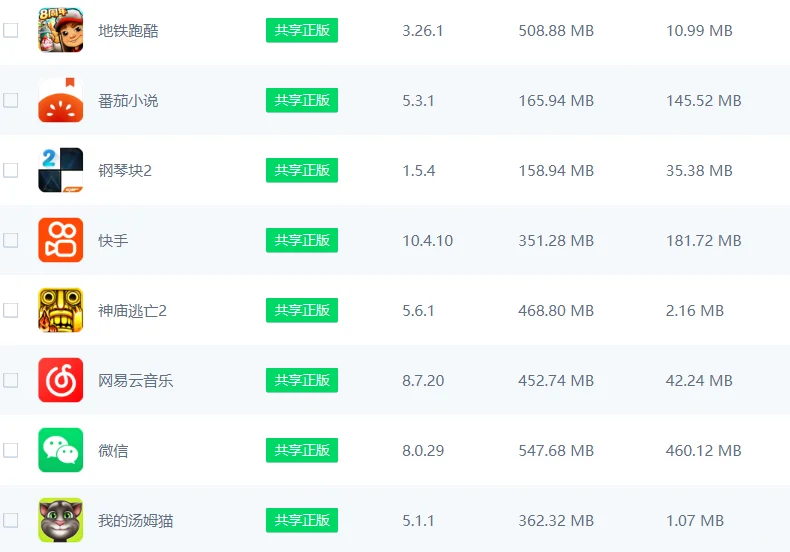This screenshot has height=552, width=790.
Task: Select the 快手 orange camera icon
Action: coord(60,240)
